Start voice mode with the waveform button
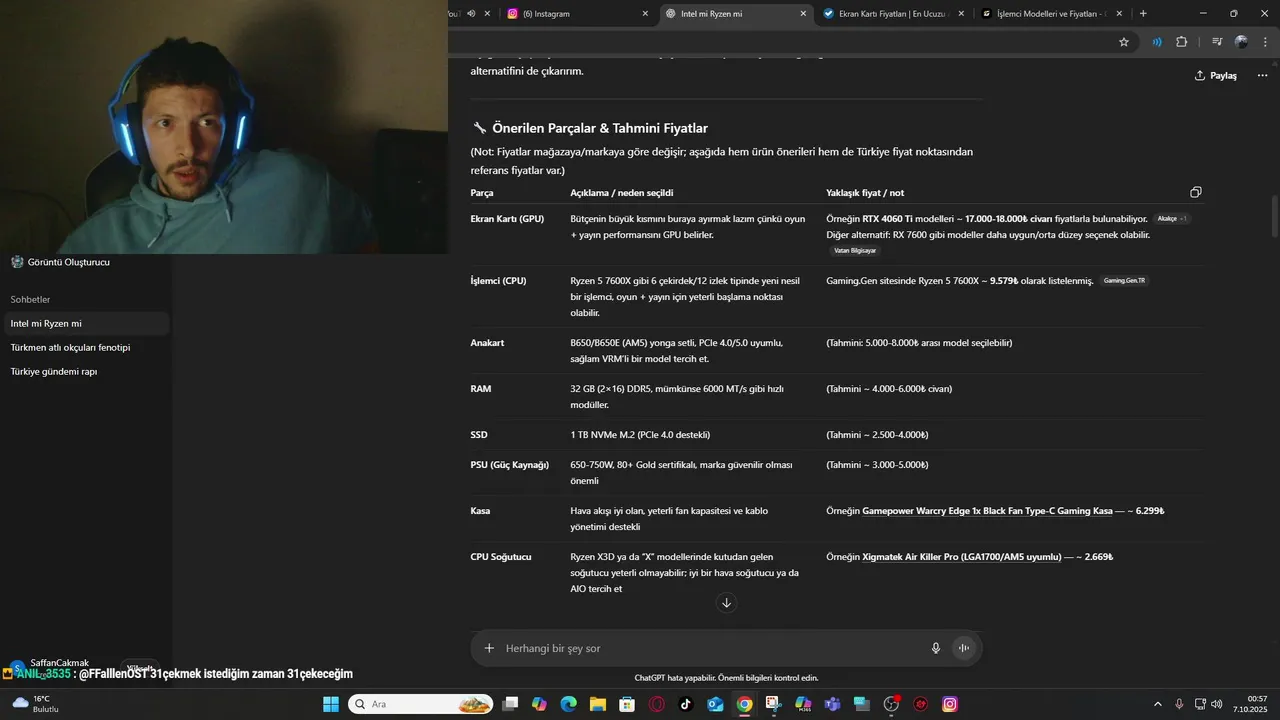This screenshot has height=720, width=1280. click(964, 648)
